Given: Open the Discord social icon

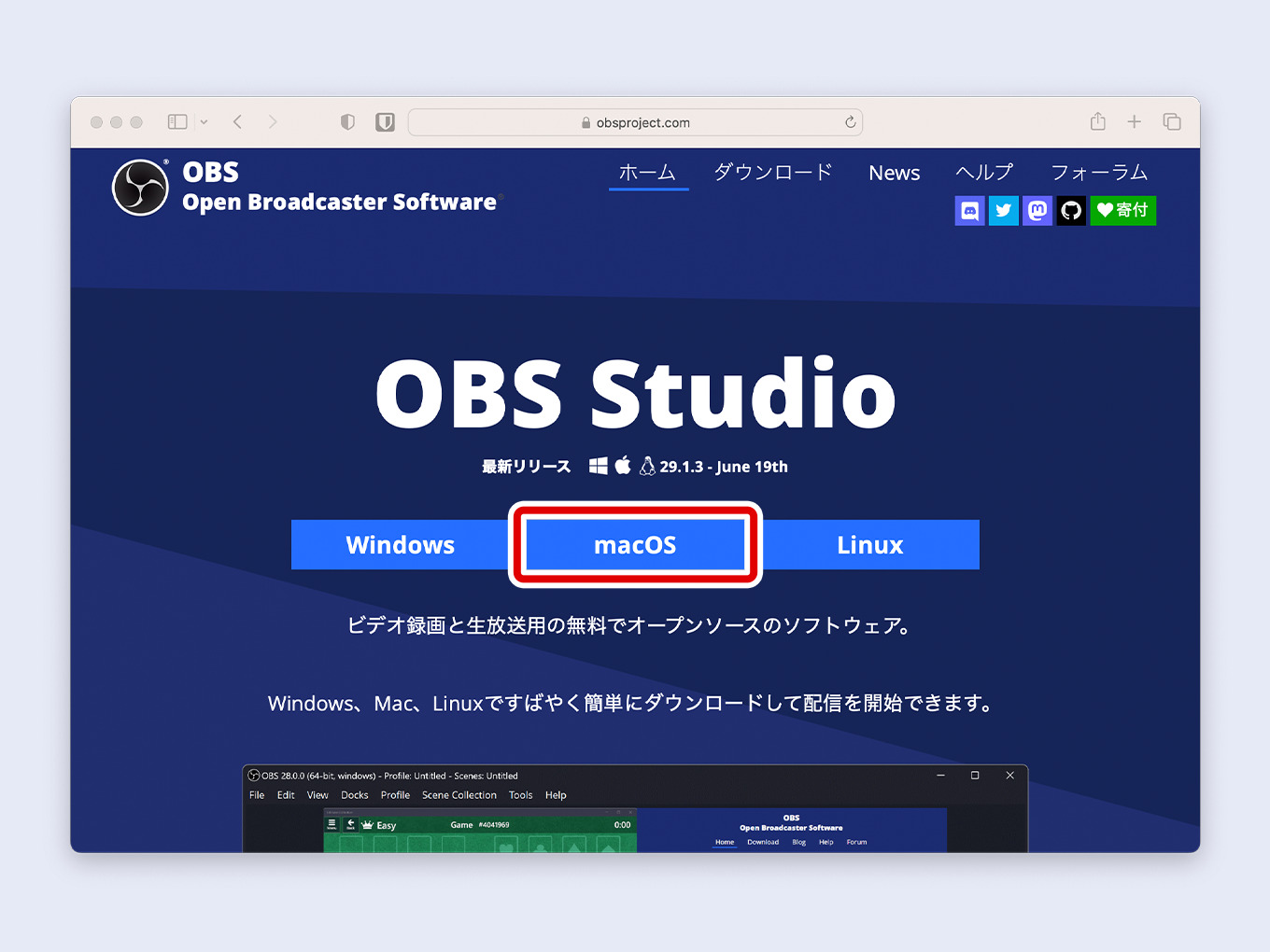Looking at the screenshot, I should tap(970, 210).
